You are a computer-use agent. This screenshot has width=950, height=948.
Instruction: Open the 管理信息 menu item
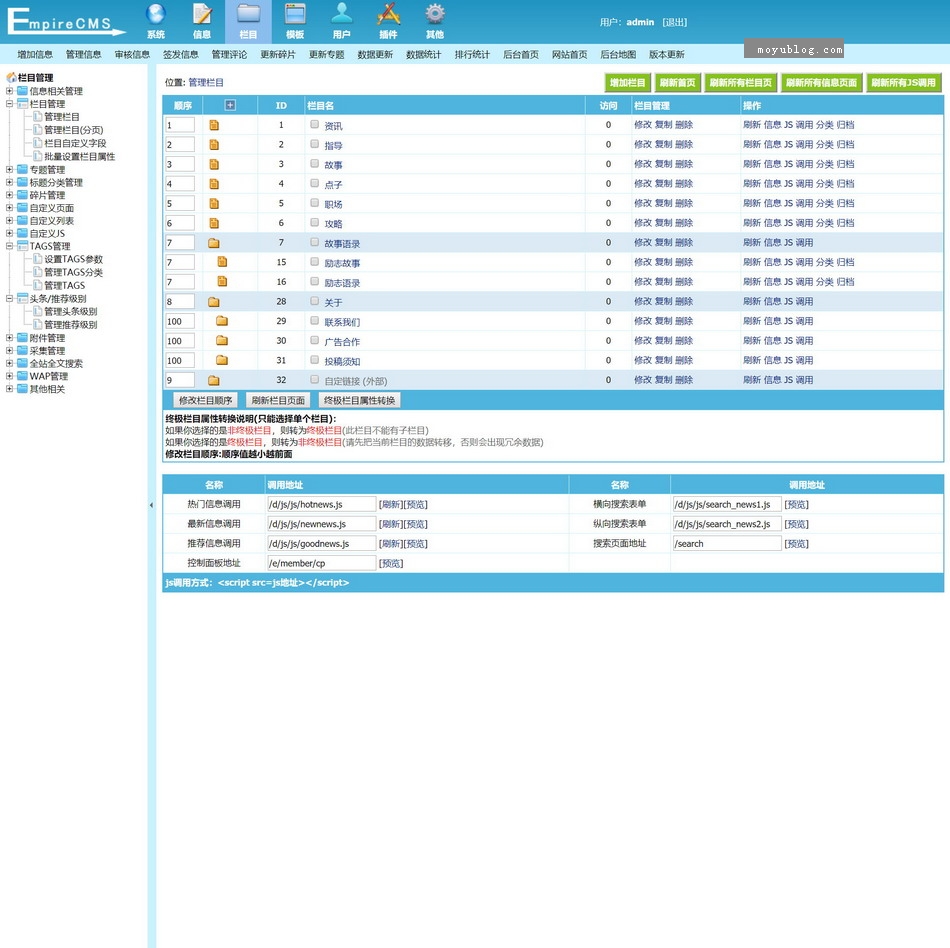click(84, 55)
